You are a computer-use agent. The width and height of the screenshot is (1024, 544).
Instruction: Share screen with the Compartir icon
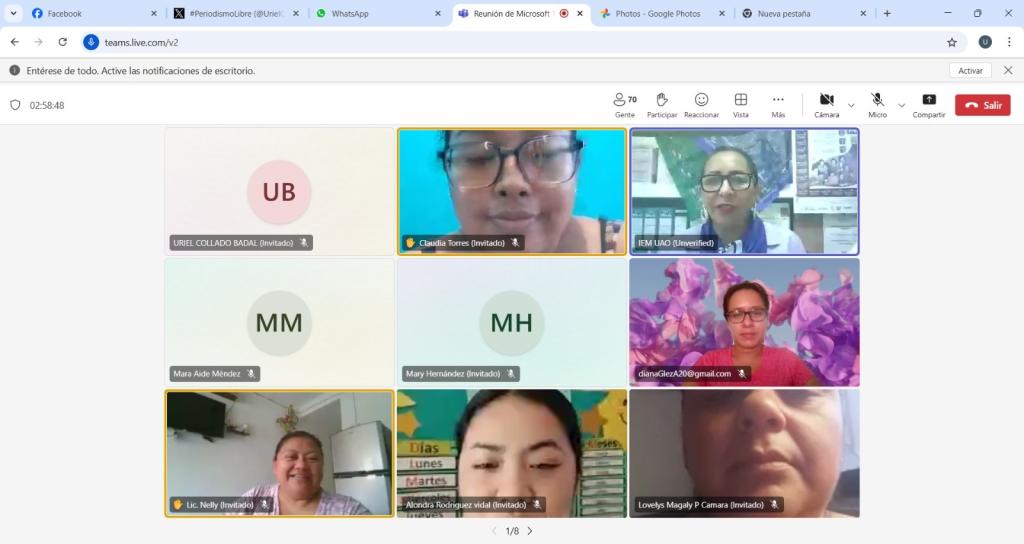coord(929,105)
